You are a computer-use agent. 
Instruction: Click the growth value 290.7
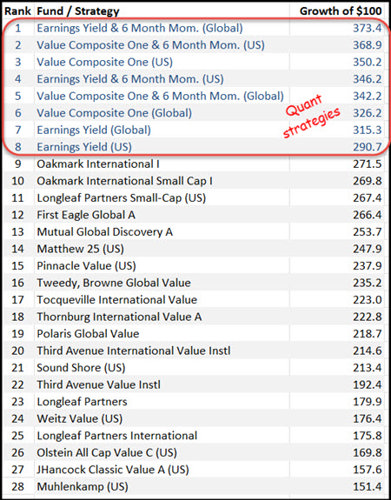[x=367, y=147]
